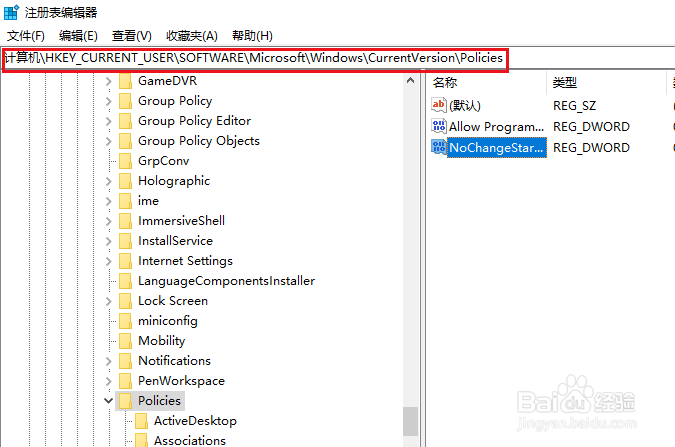
Task: Select the Holographic folder icon
Action: click(x=125, y=181)
